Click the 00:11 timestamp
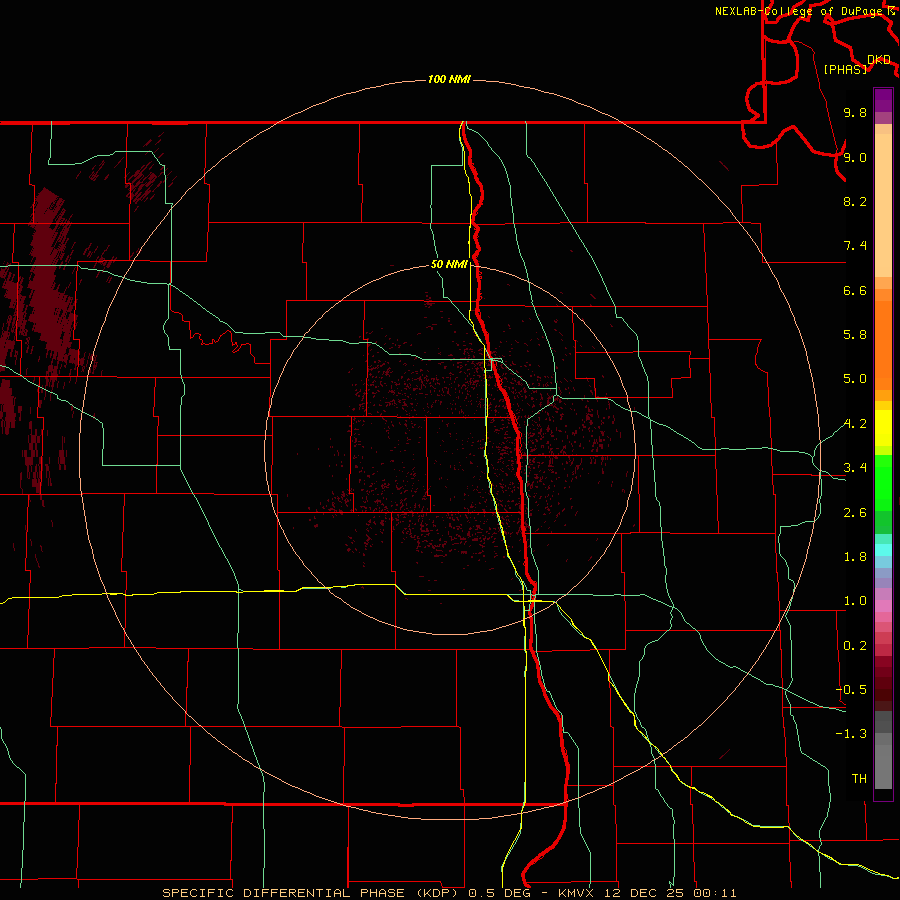The width and height of the screenshot is (900, 900). 715,893
